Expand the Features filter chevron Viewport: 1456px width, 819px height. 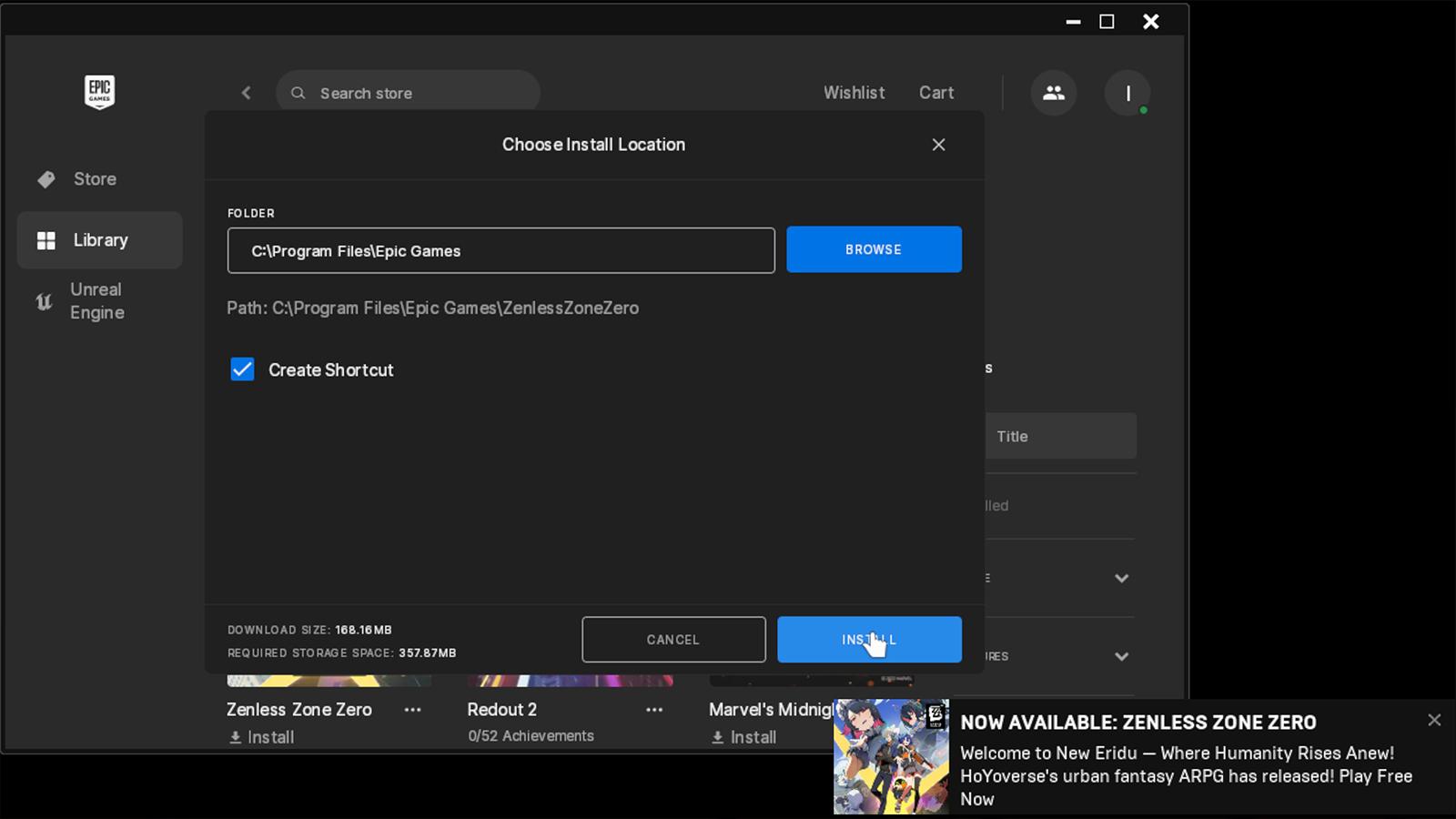tap(1121, 656)
